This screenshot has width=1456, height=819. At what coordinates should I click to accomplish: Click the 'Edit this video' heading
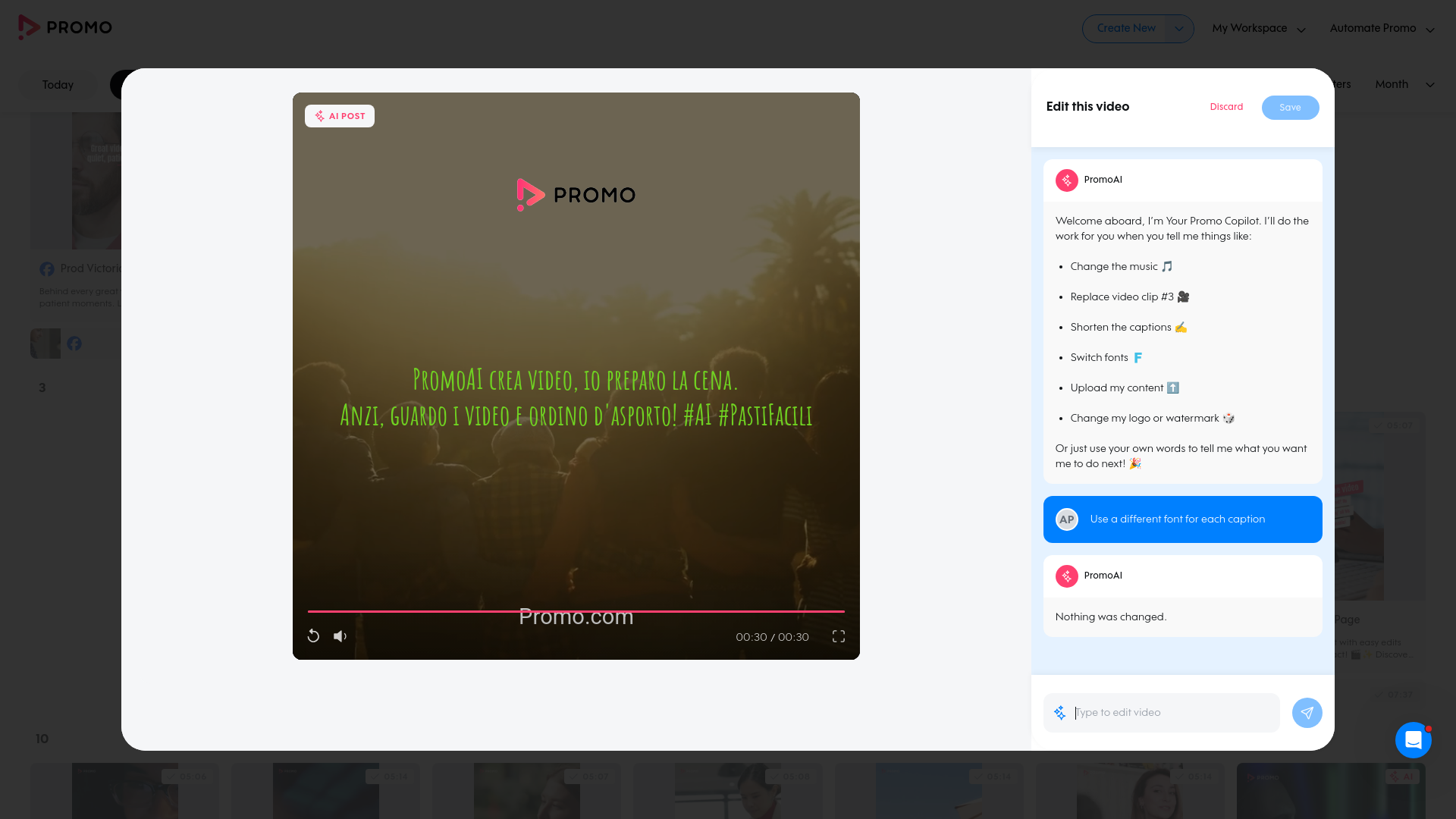click(x=1087, y=107)
